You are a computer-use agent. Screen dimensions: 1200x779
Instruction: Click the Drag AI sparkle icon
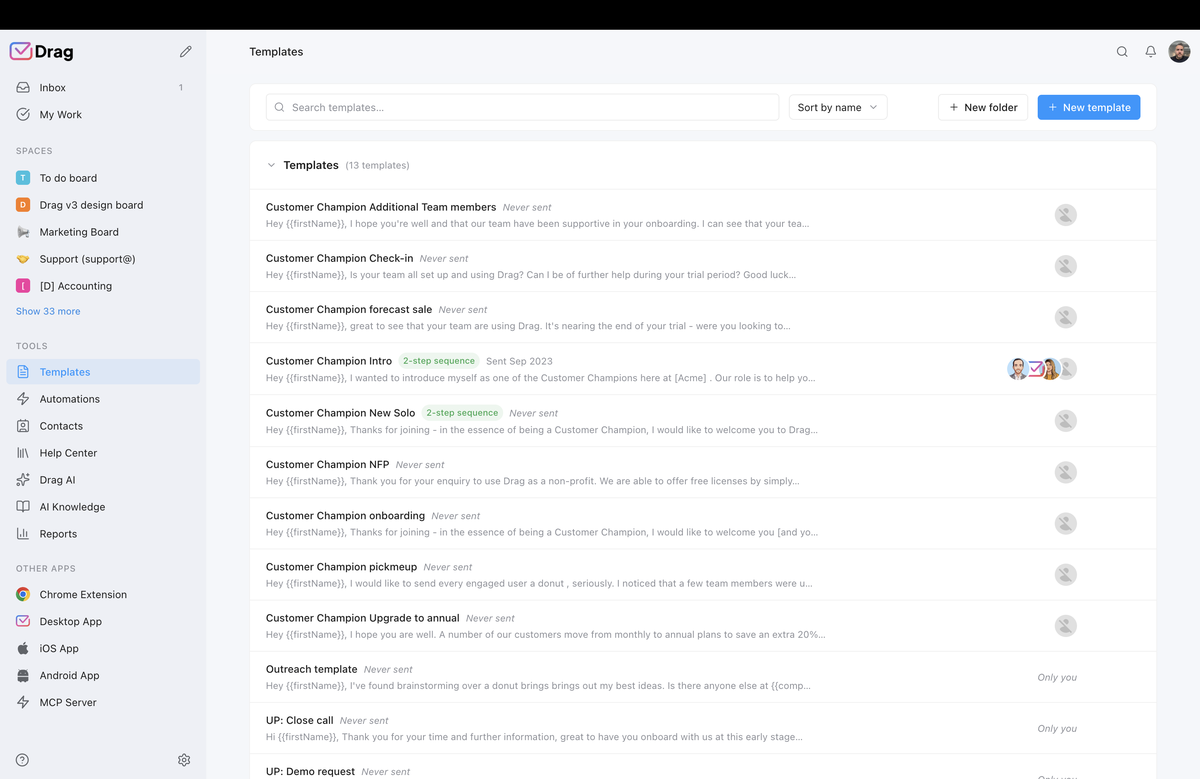23,480
